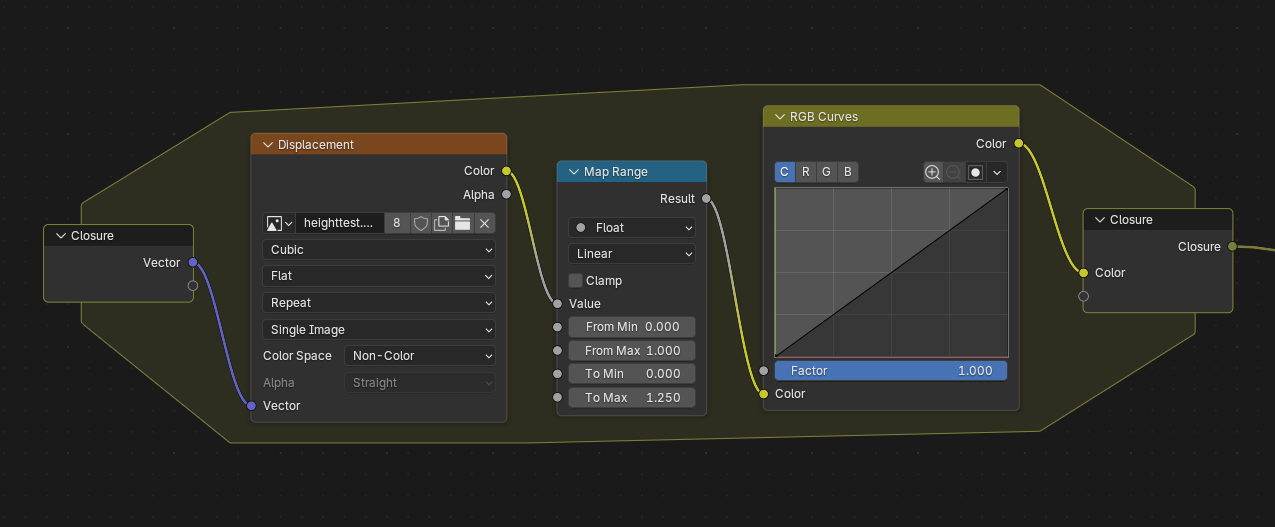The width and height of the screenshot is (1275, 527).
Task: Open curve clipping options dot icon
Action: tap(975, 172)
